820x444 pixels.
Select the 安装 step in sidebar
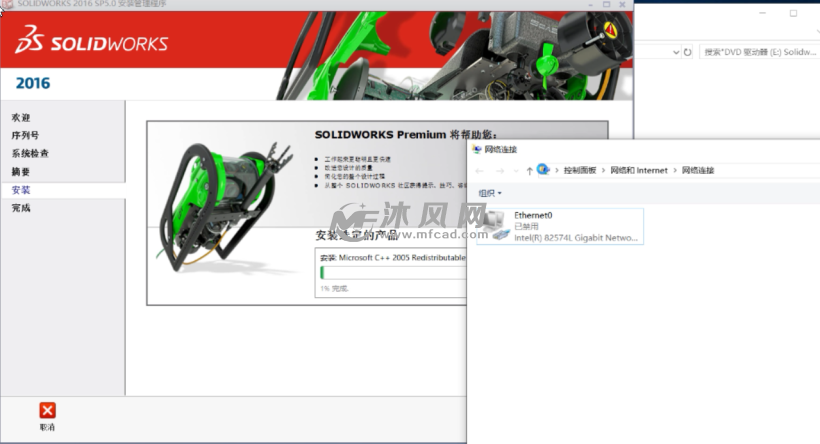point(21,190)
